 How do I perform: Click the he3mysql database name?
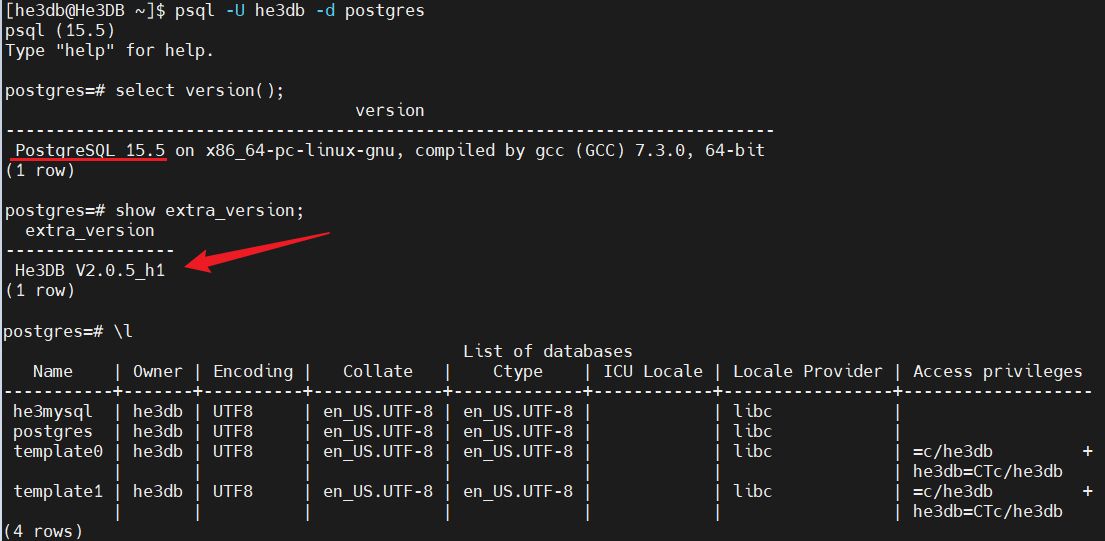pyautogui.click(x=53, y=411)
